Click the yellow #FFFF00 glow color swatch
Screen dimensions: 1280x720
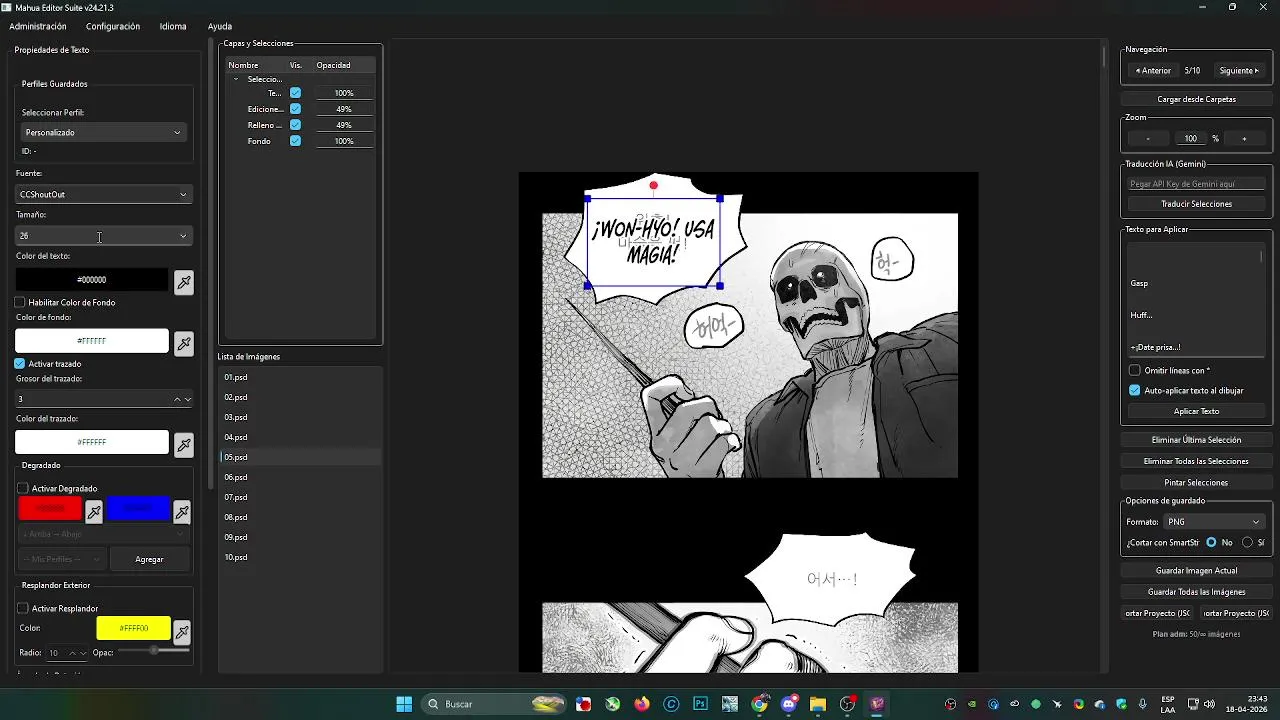133,628
